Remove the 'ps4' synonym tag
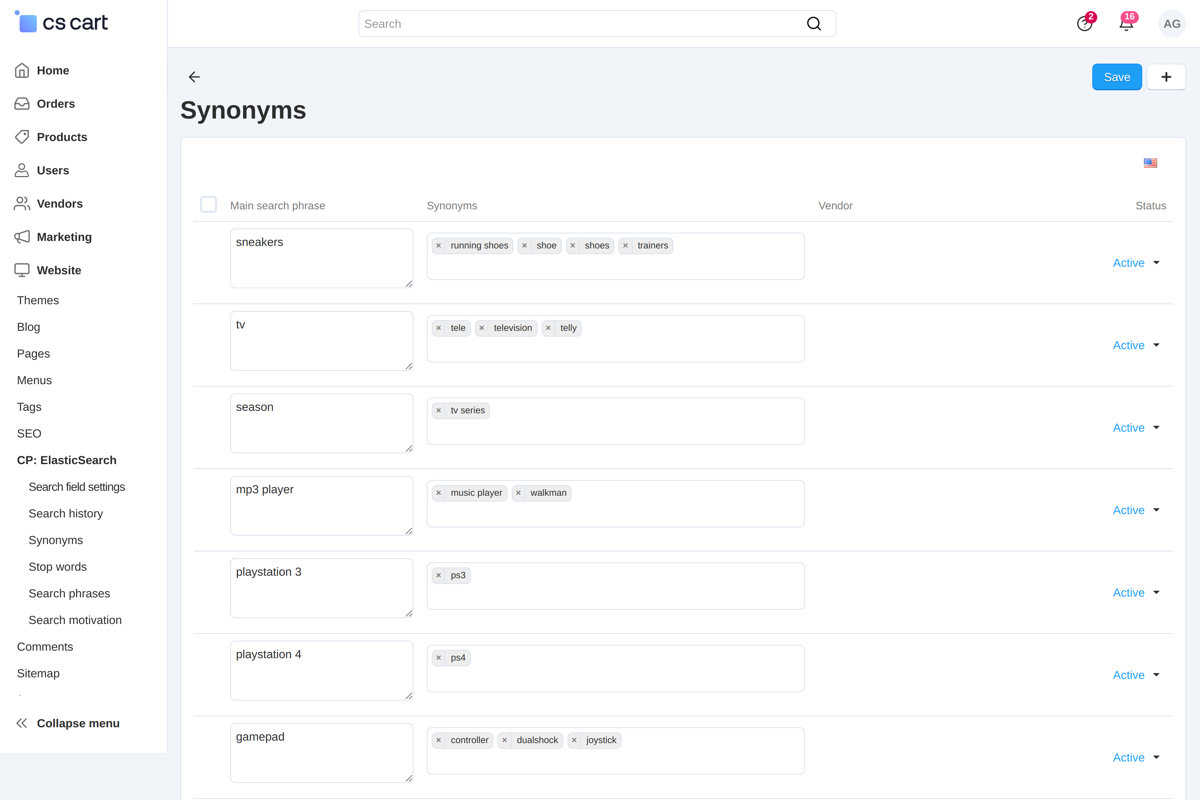 tap(439, 658)
